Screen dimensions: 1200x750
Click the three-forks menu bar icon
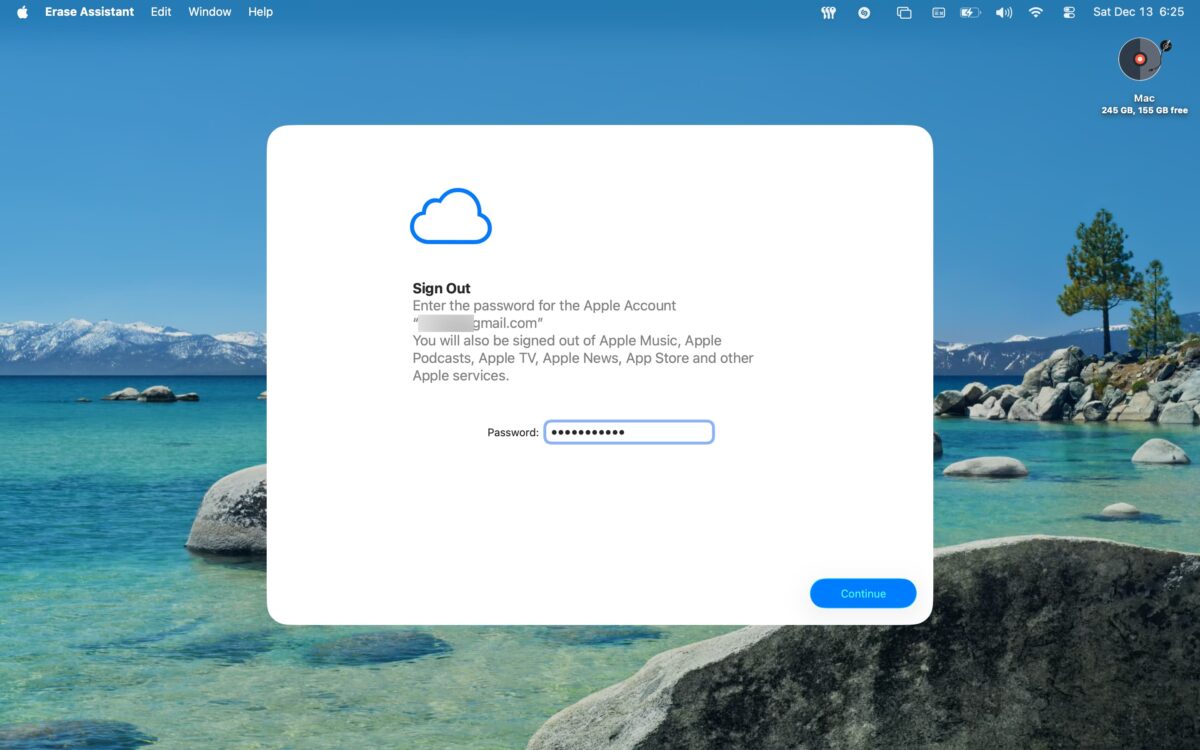click(828, 12)
